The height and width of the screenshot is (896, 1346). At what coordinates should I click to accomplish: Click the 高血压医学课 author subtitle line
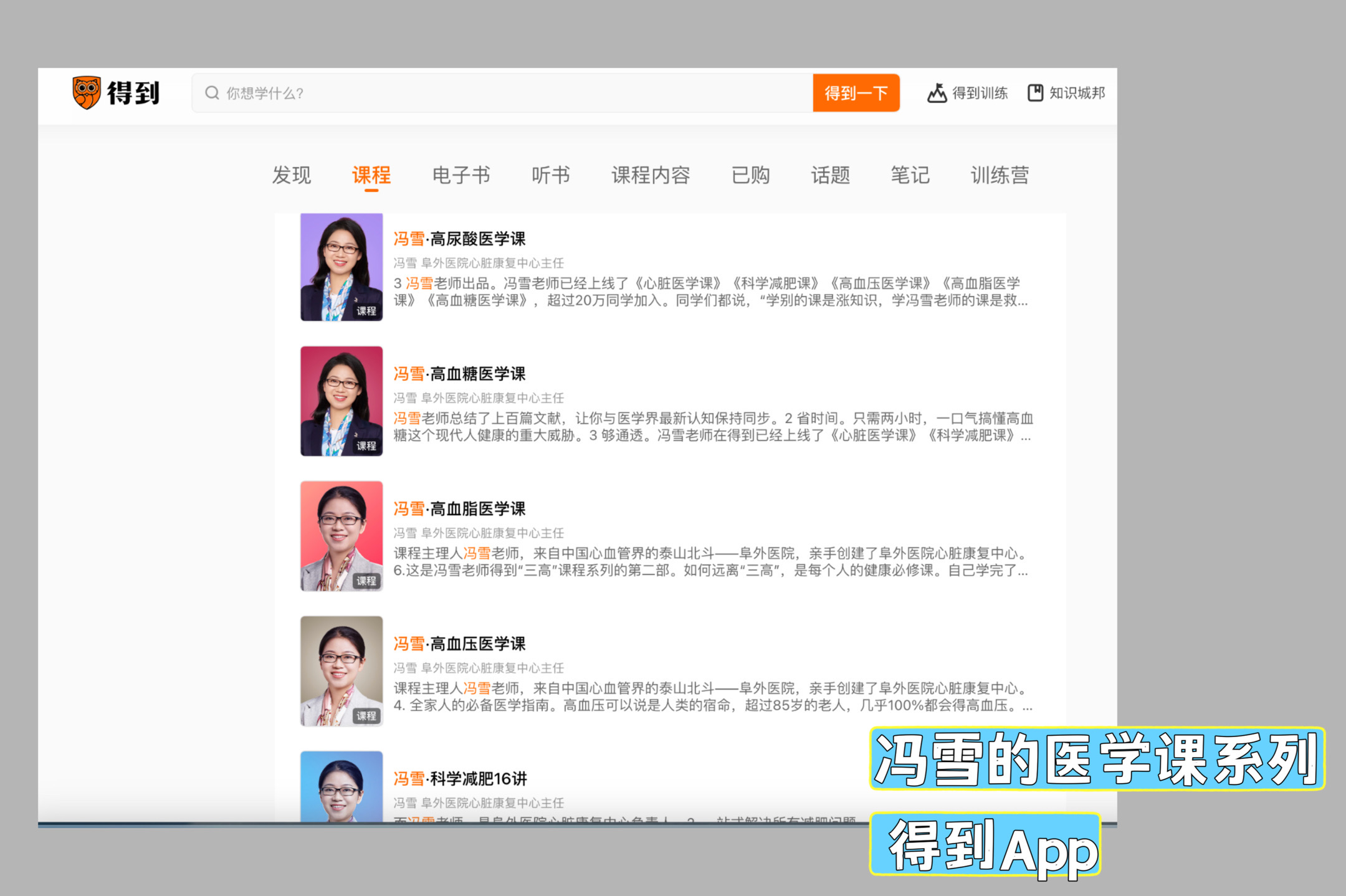(x=479, y=668)
